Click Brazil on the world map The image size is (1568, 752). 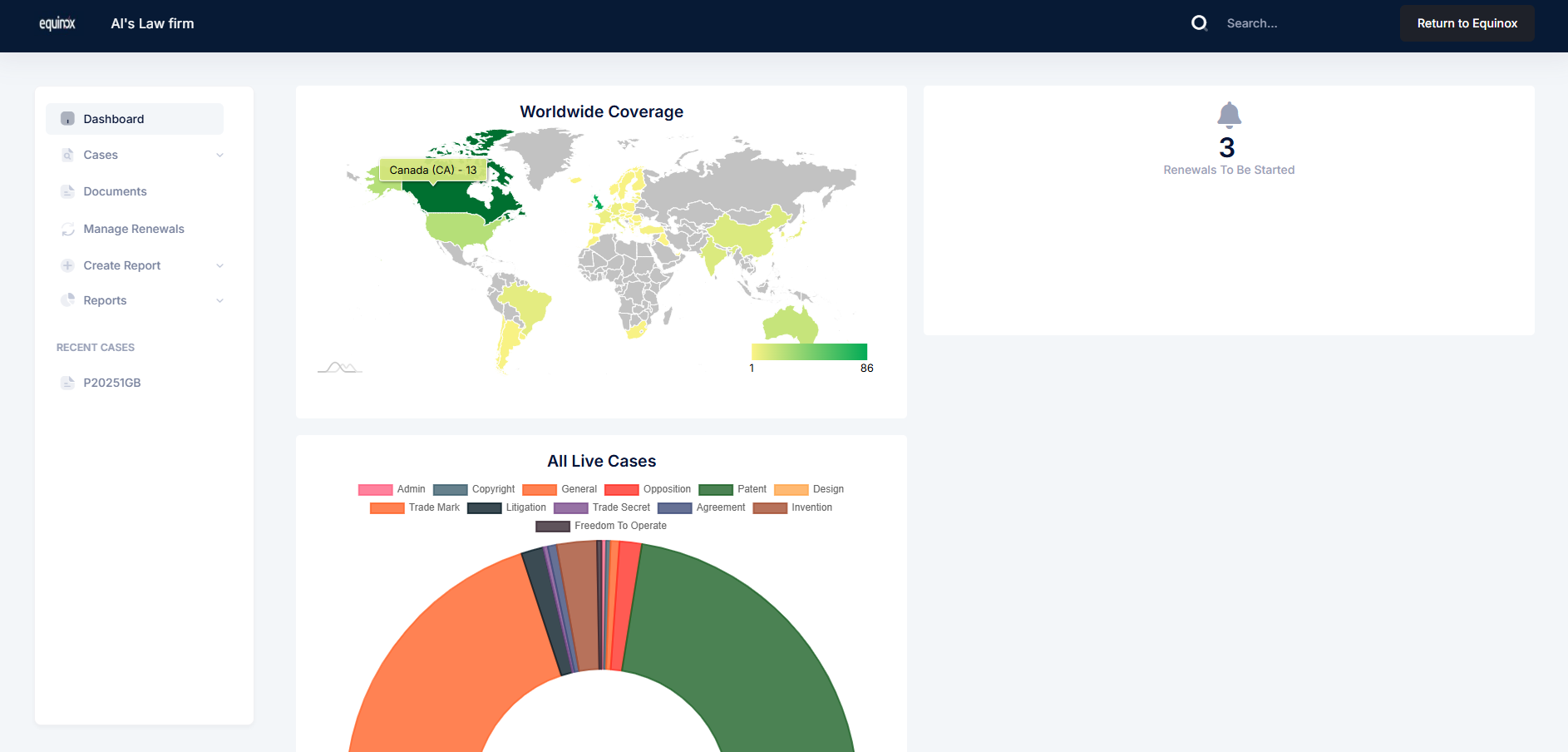click(x=527, y=304)
